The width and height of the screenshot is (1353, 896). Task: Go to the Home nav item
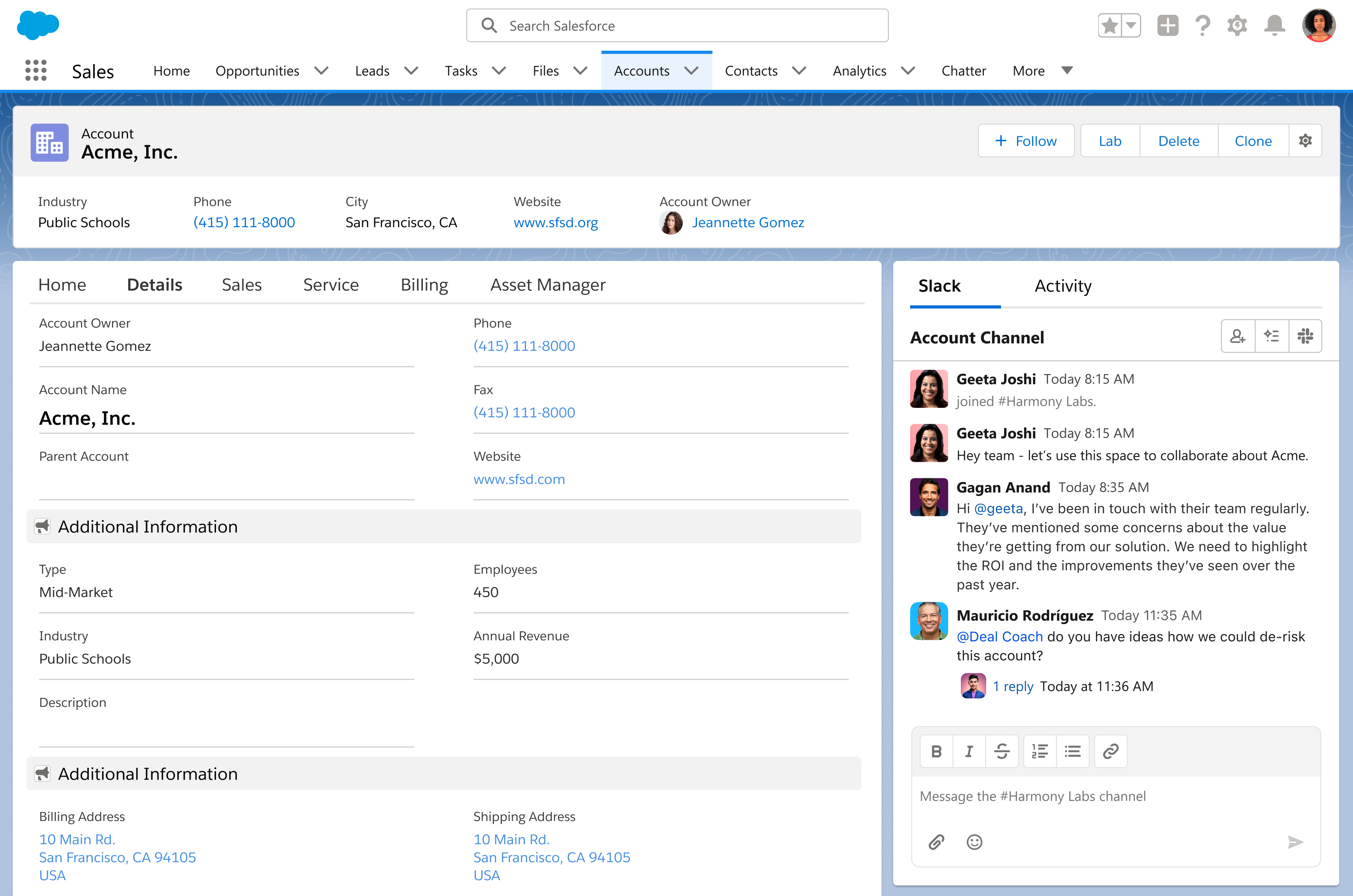[x=172, y=71]
